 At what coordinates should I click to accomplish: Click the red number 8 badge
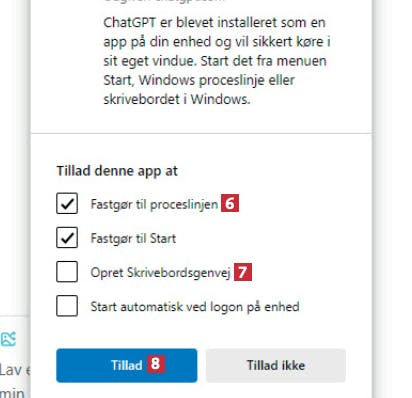tap(155, 364)
